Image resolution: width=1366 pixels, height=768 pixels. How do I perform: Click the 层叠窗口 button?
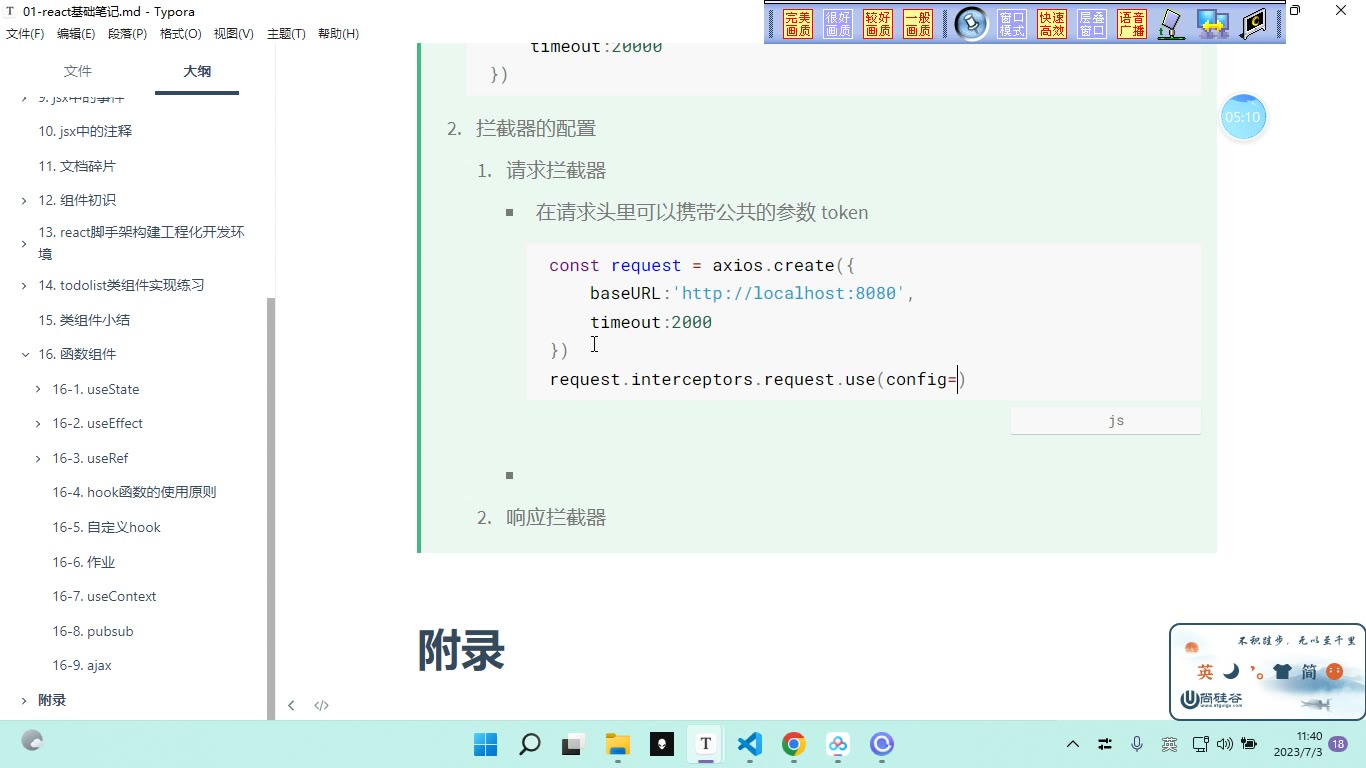point(1092,24)
